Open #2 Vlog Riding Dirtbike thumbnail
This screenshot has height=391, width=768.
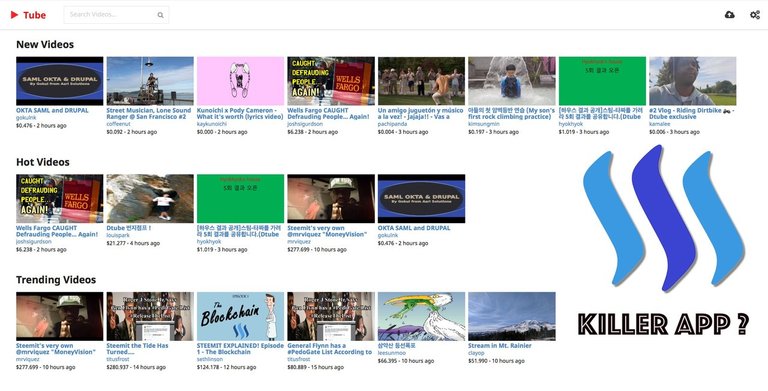pyautogui.click(x=693, y=81)
